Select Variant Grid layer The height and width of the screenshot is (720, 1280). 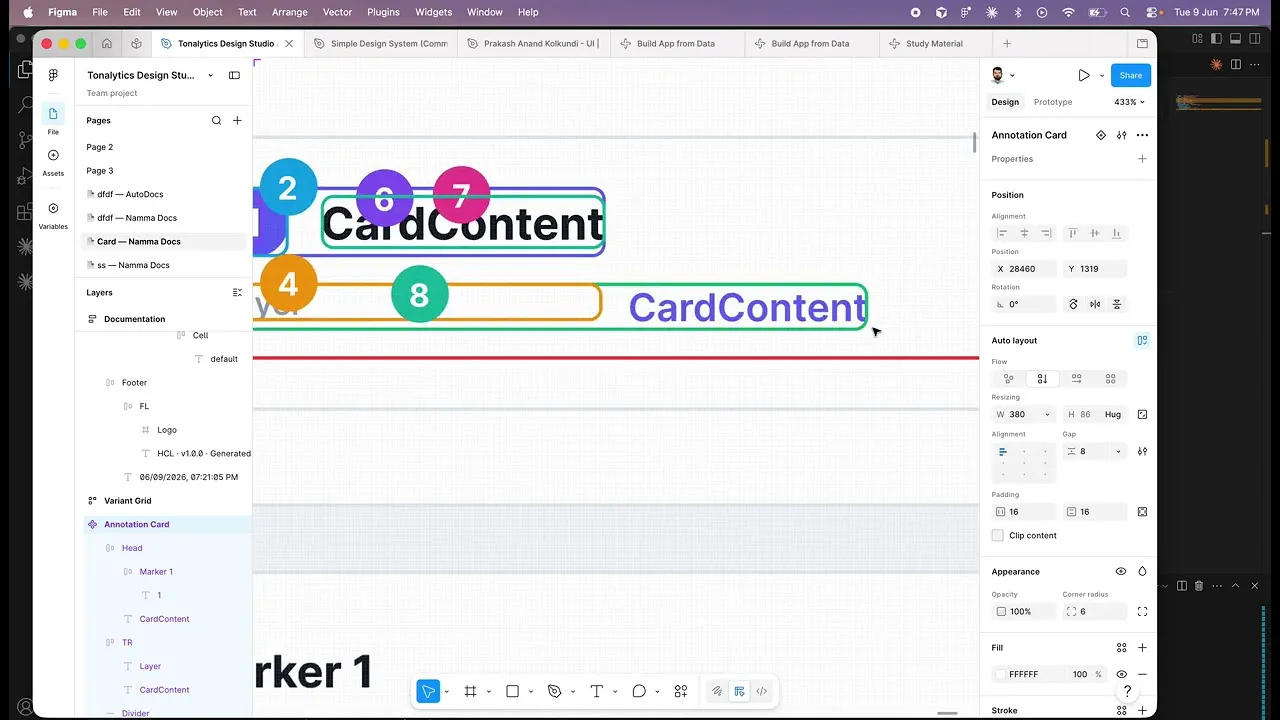tap(127, 501)
